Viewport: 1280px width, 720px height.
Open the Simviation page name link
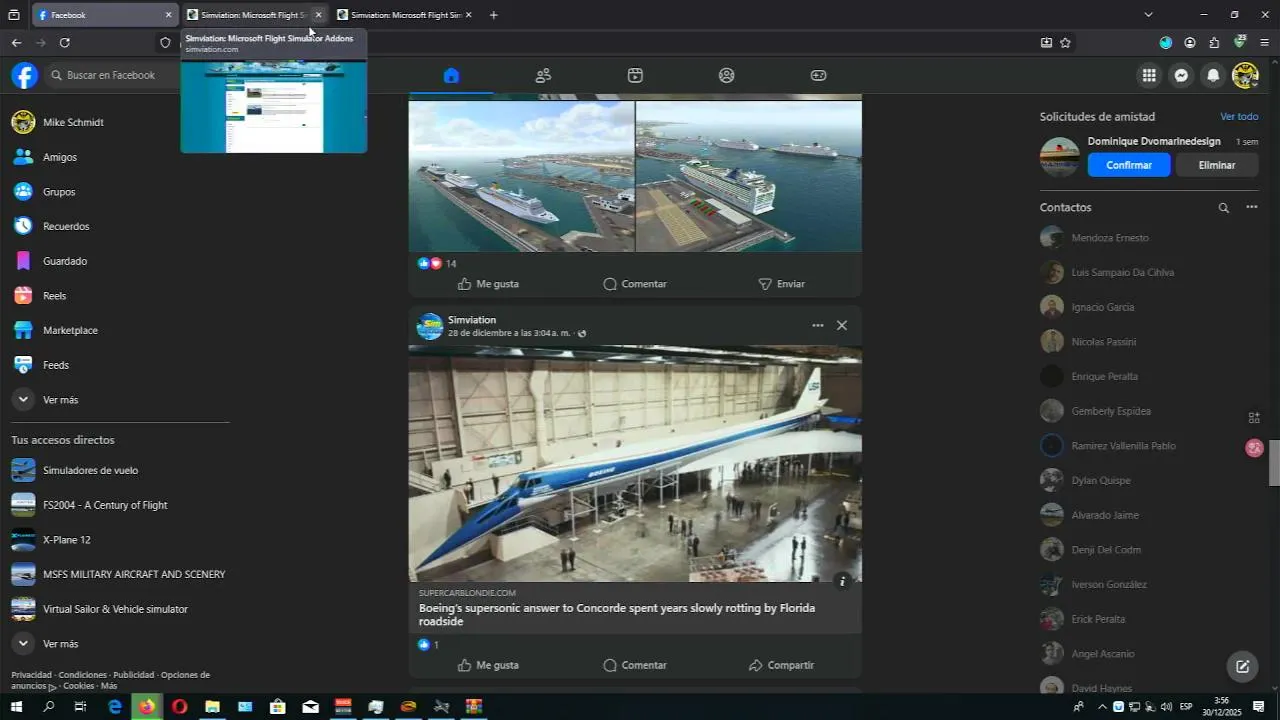(472, 320)
